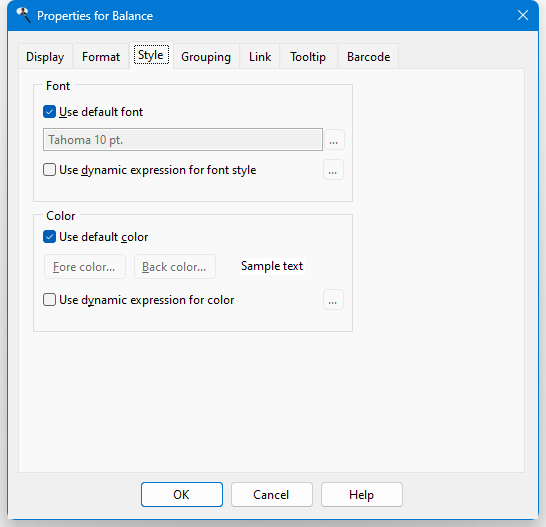
Task: Confirm with the OK button
Action: (182, 494)
